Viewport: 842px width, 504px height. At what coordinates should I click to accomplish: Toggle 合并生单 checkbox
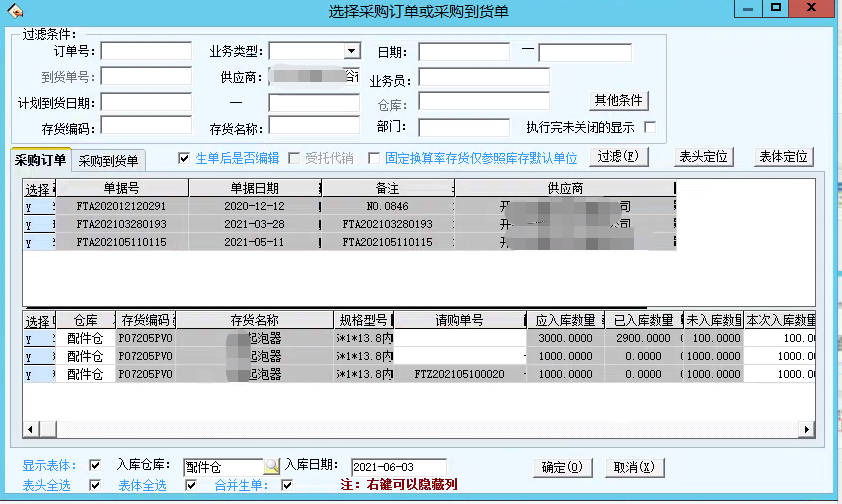[287, 485]
